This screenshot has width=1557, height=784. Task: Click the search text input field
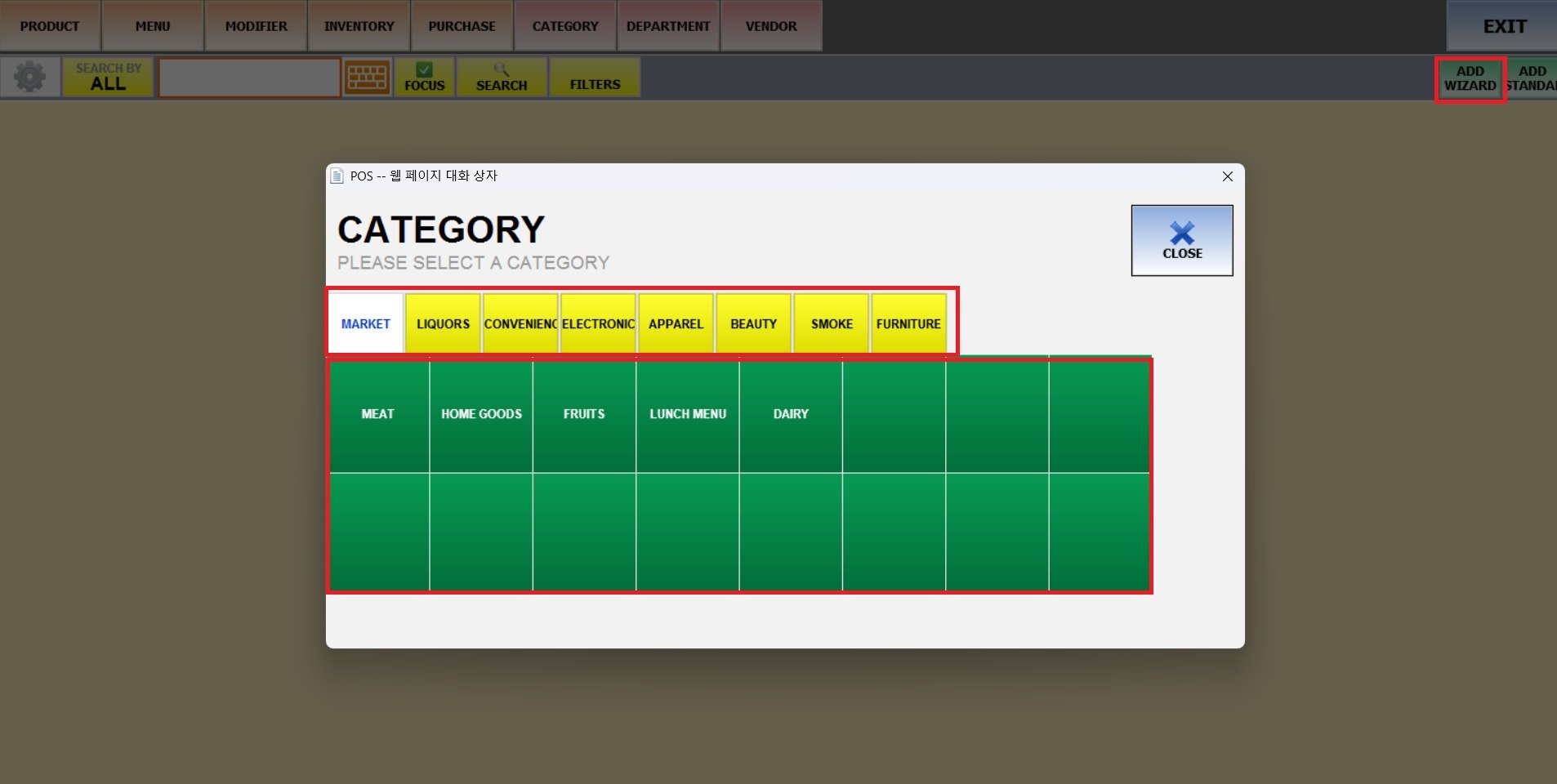(x=249, y=78)
